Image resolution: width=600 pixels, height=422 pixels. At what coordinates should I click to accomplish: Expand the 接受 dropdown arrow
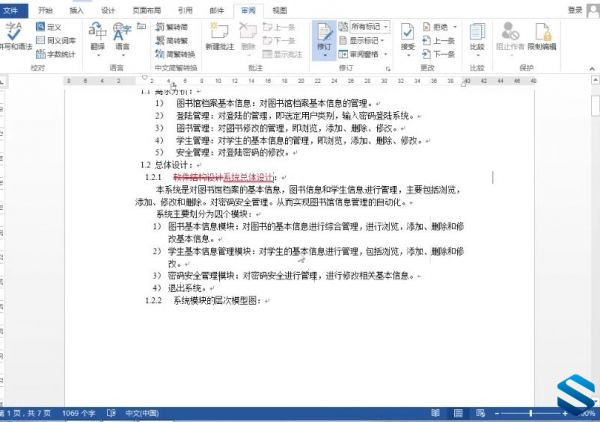pos(408,55)
